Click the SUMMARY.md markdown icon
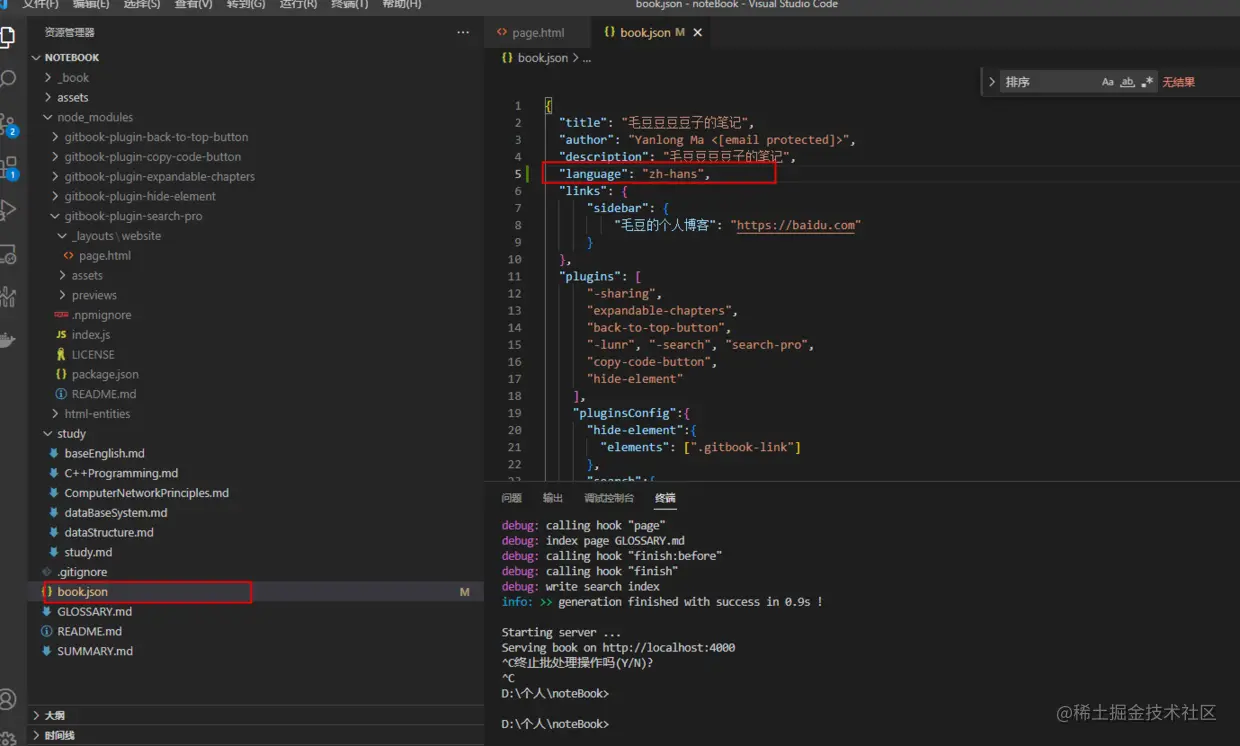Viewport: 1240px width, 746px height. click(x=47, y=651)
